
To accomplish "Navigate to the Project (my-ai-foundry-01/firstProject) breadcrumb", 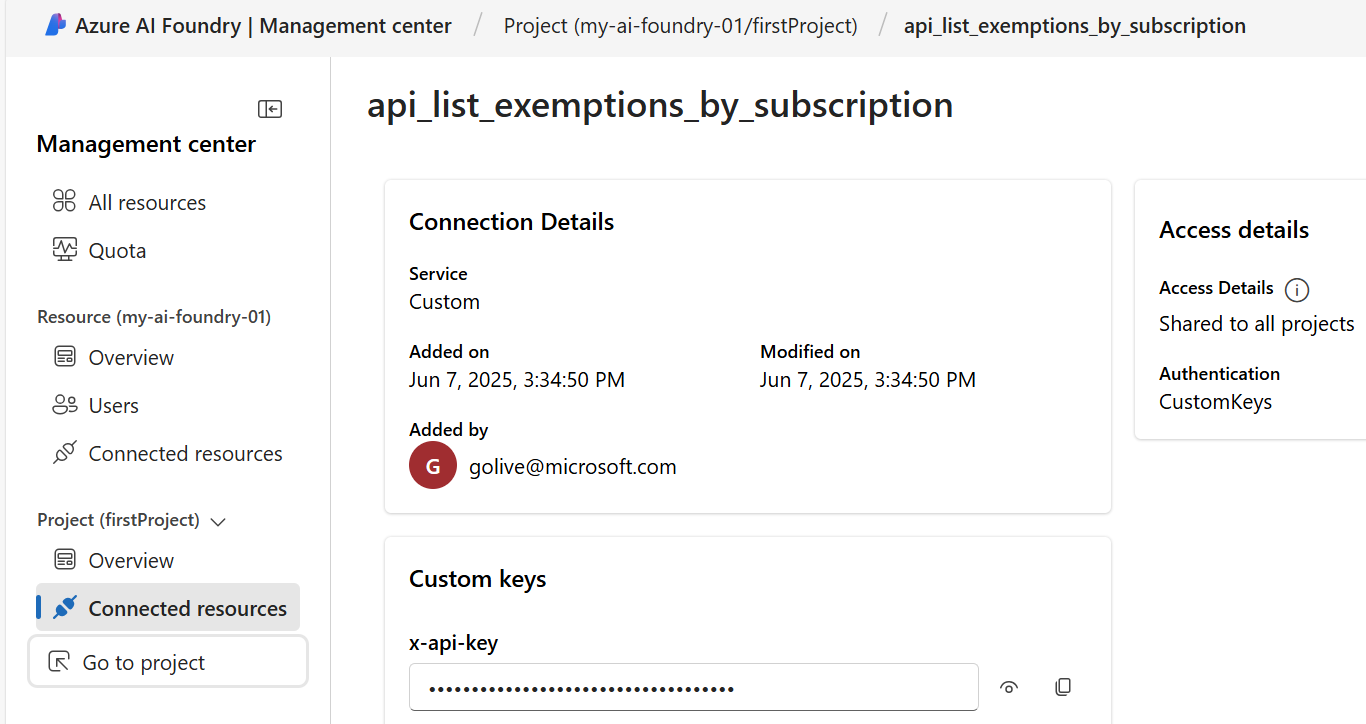I will click(680, 26).
